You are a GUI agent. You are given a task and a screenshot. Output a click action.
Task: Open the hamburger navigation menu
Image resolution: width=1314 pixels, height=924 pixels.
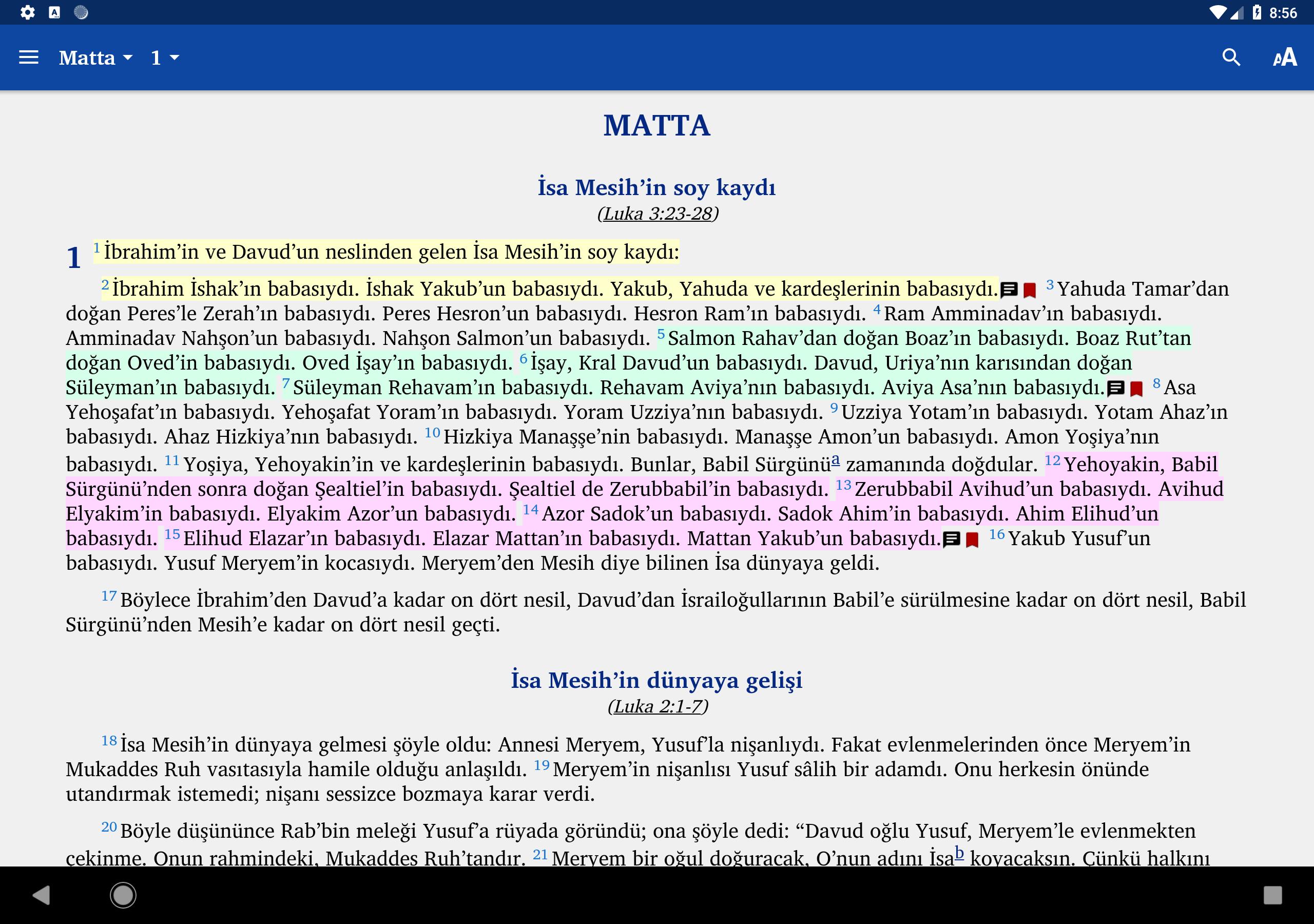(29, 58)
